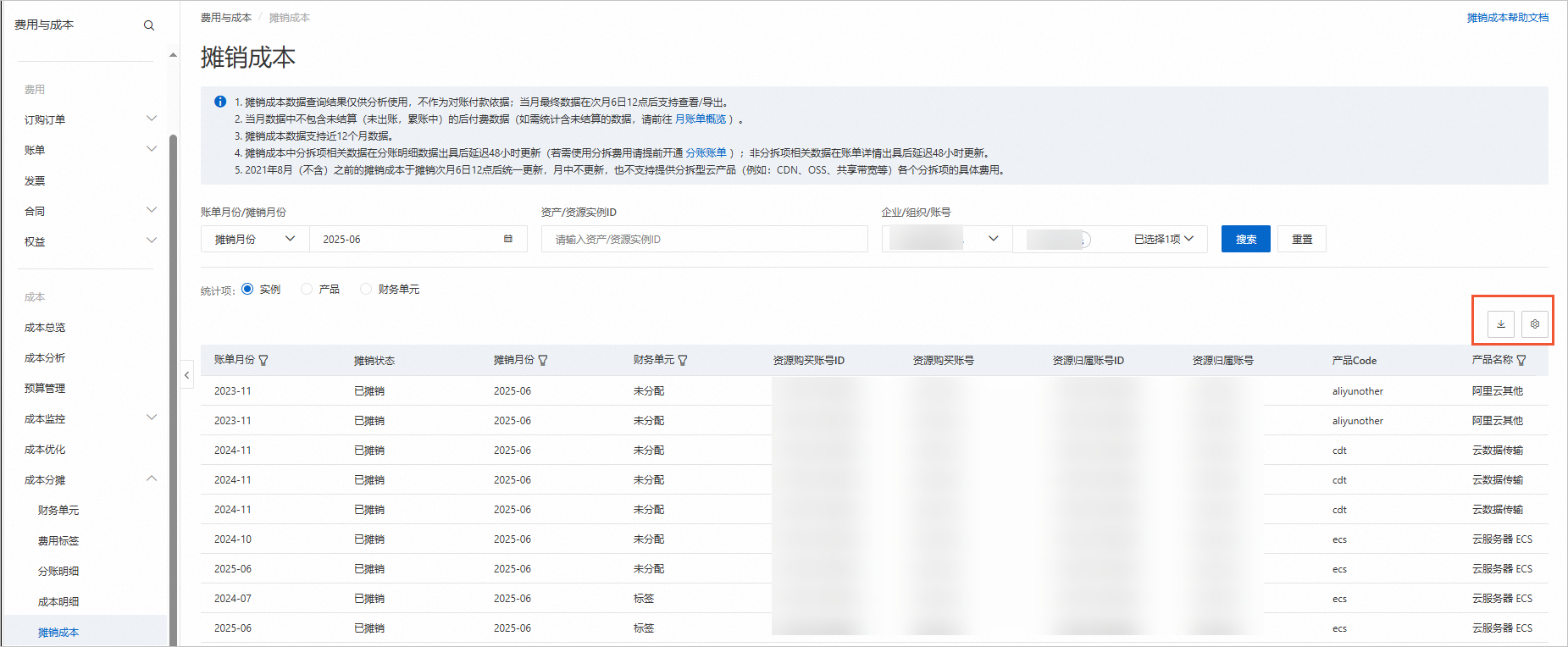Click the info icon in the notice box
This screenshot has height=647, width=1568.
point(220,102)
